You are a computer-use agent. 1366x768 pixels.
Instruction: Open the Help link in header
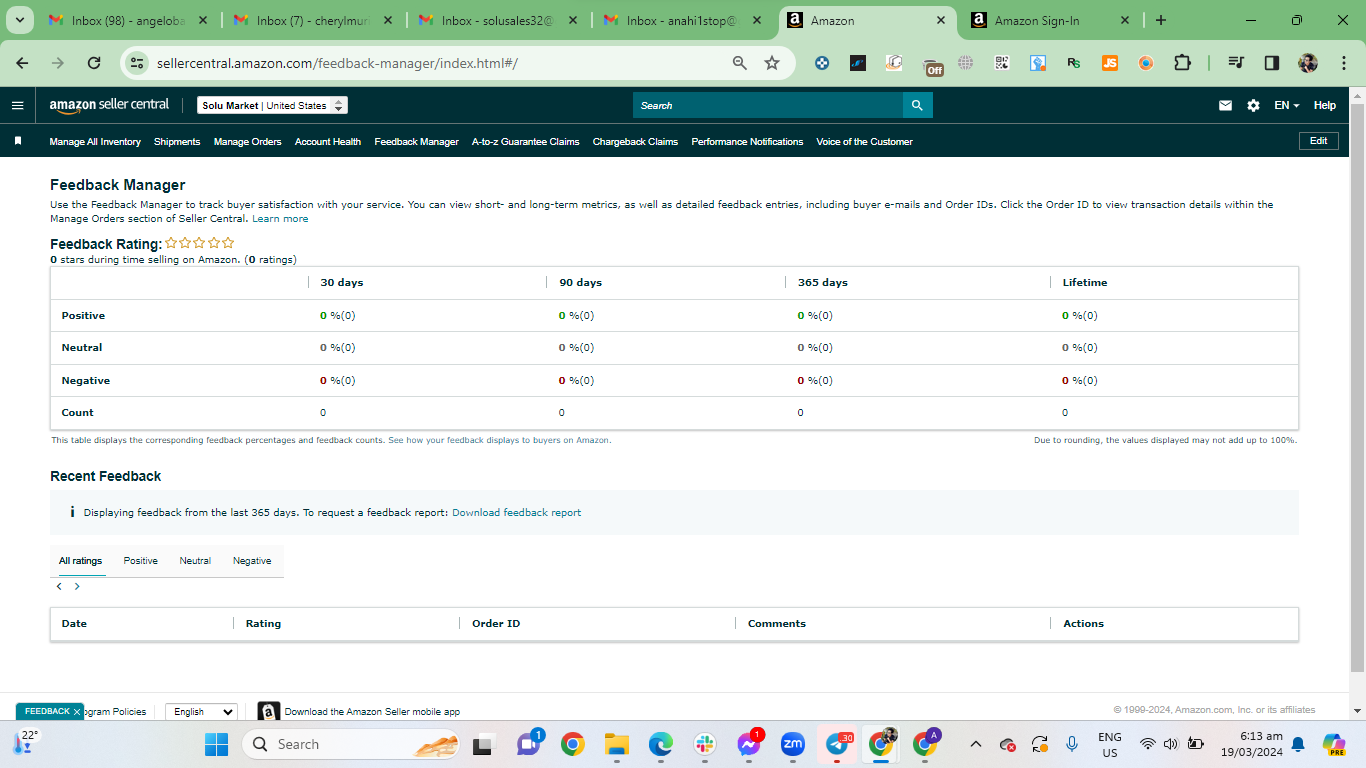pyautogui.click(x=1324, y=105)
